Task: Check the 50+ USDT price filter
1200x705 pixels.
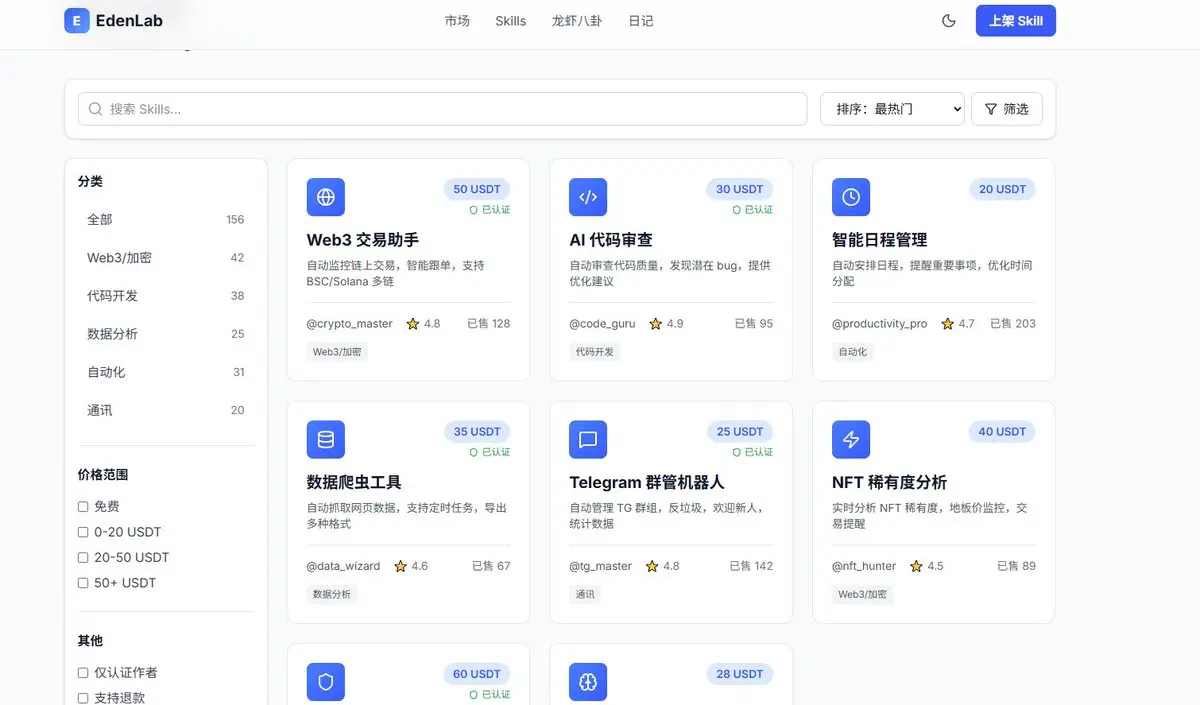Action: click(x=83, y=583)
